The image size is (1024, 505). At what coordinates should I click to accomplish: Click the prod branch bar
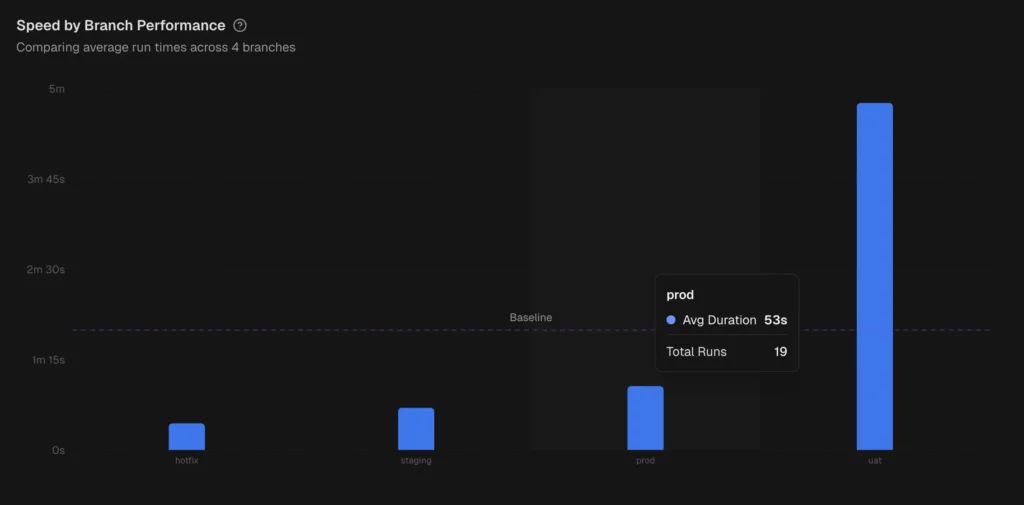click(645, 418)
